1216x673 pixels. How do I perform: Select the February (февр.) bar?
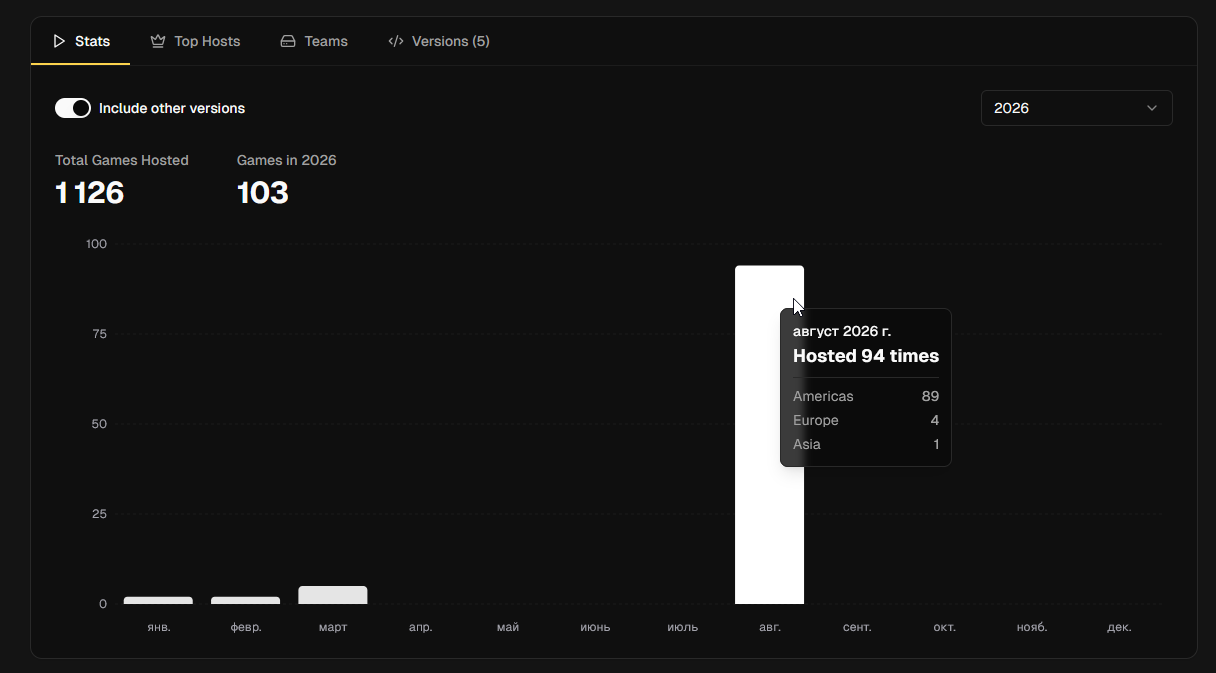point(246,600)
